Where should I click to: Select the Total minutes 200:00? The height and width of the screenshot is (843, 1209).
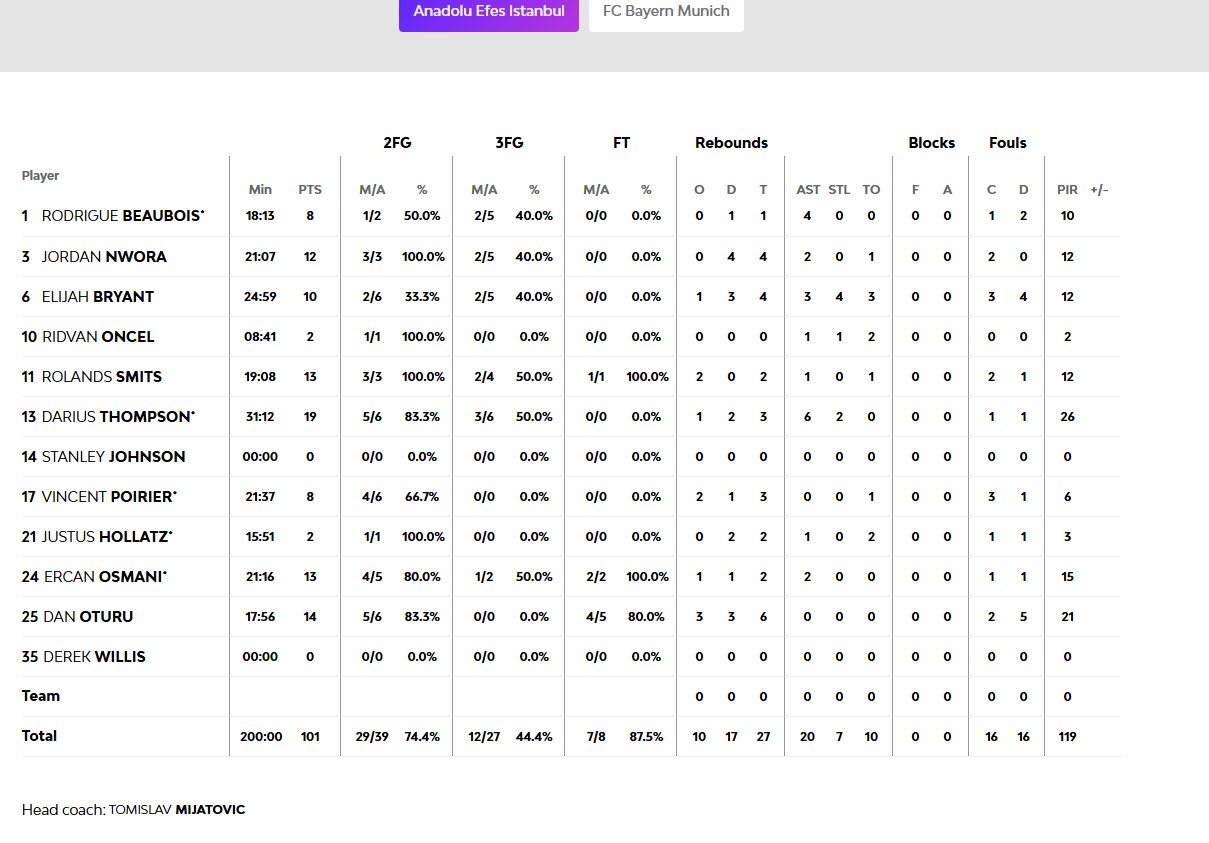(x=261, y=736)
